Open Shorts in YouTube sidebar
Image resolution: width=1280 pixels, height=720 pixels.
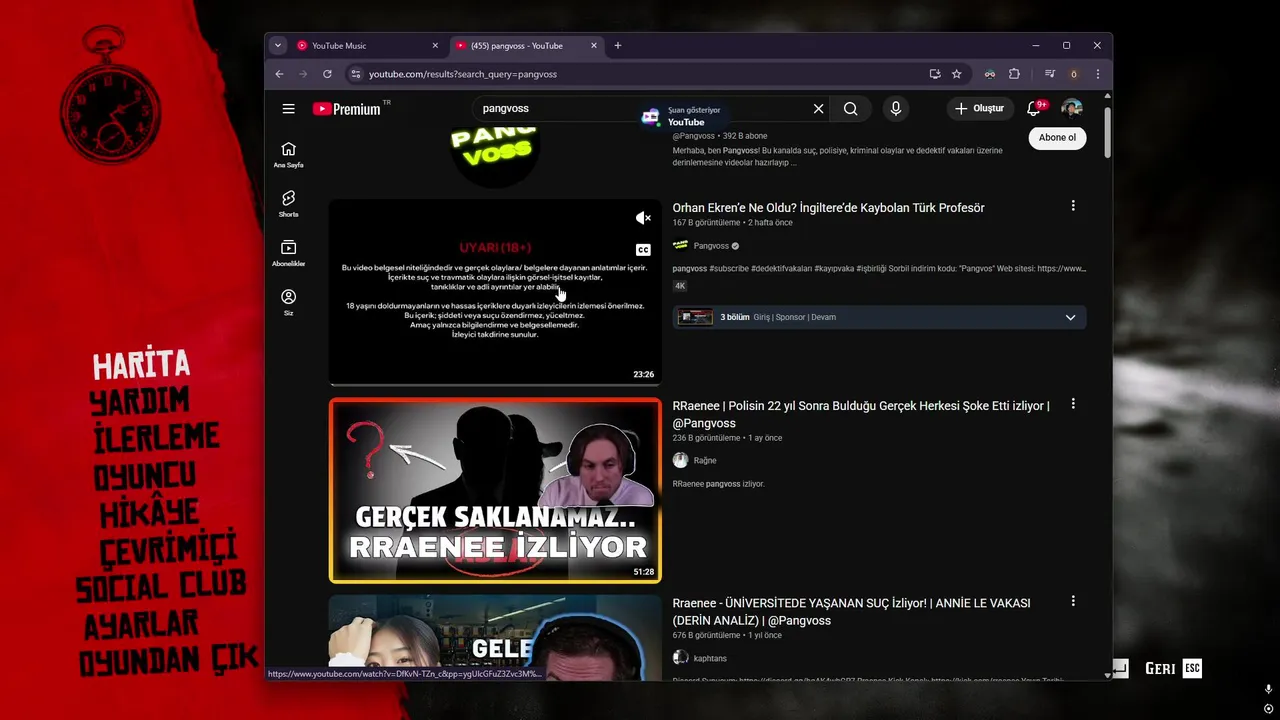point(288,204)
